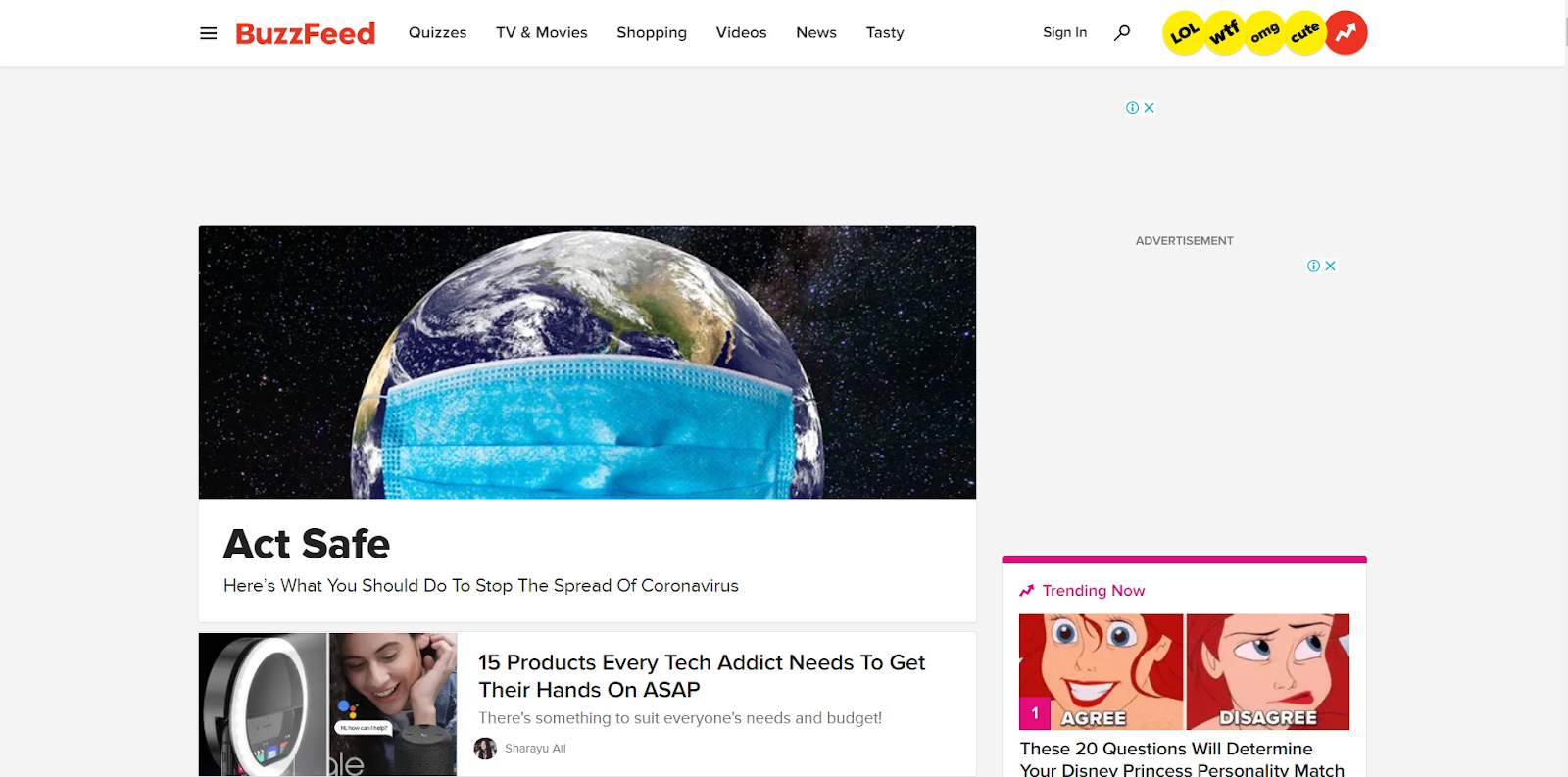The image size is (1568, 777).
Task: Navigate to News section
Action: tap(816, 32)
